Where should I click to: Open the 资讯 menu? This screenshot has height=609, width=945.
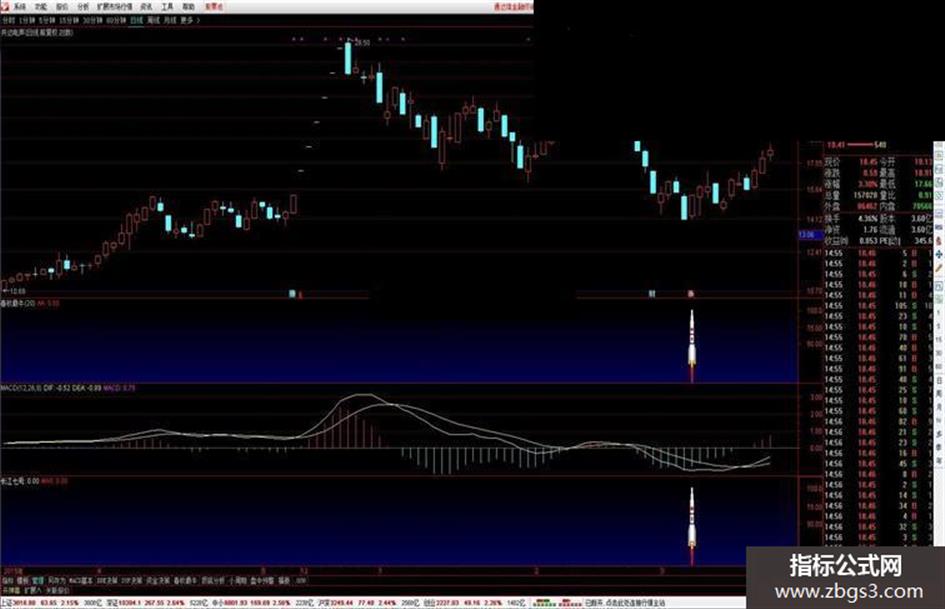[146, 7]
